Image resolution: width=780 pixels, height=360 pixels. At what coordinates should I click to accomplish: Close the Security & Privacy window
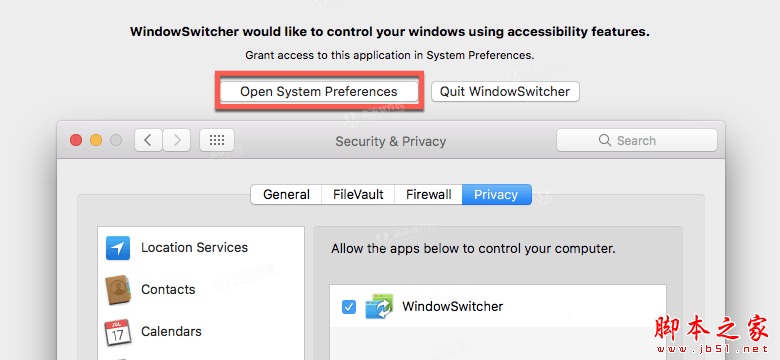point(76,140)
